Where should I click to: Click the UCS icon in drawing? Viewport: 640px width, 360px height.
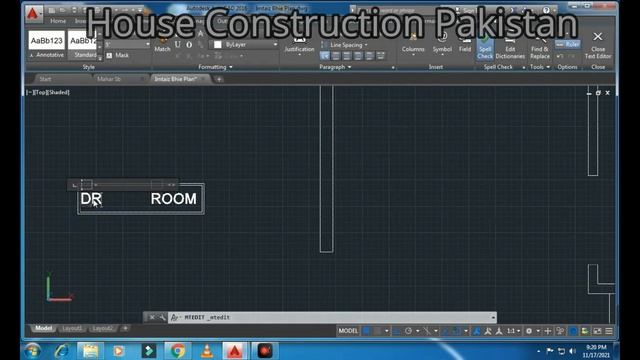click(59, 288)
